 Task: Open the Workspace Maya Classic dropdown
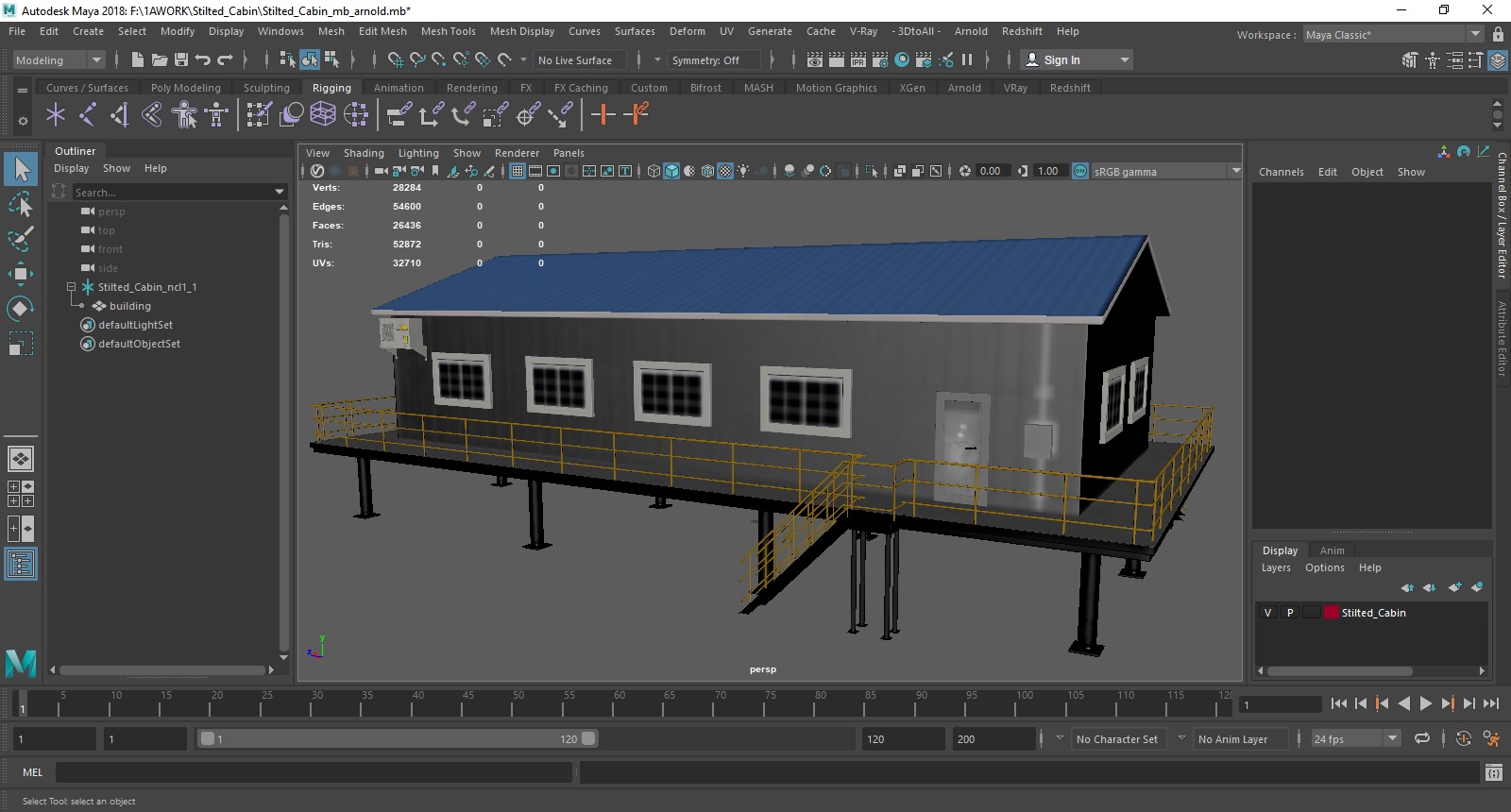[x=1394, y=35]
